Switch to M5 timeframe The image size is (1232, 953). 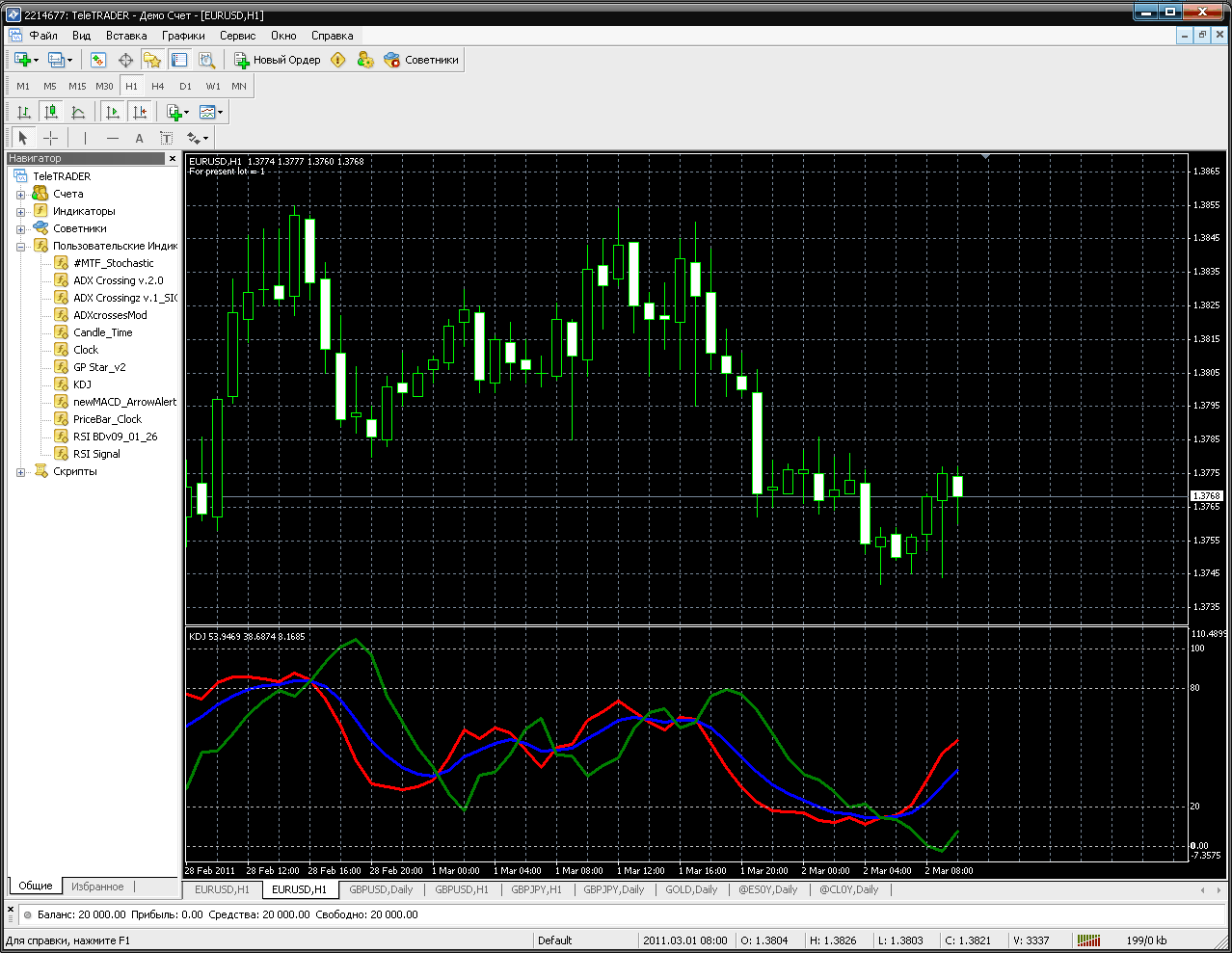coord(50,86)
